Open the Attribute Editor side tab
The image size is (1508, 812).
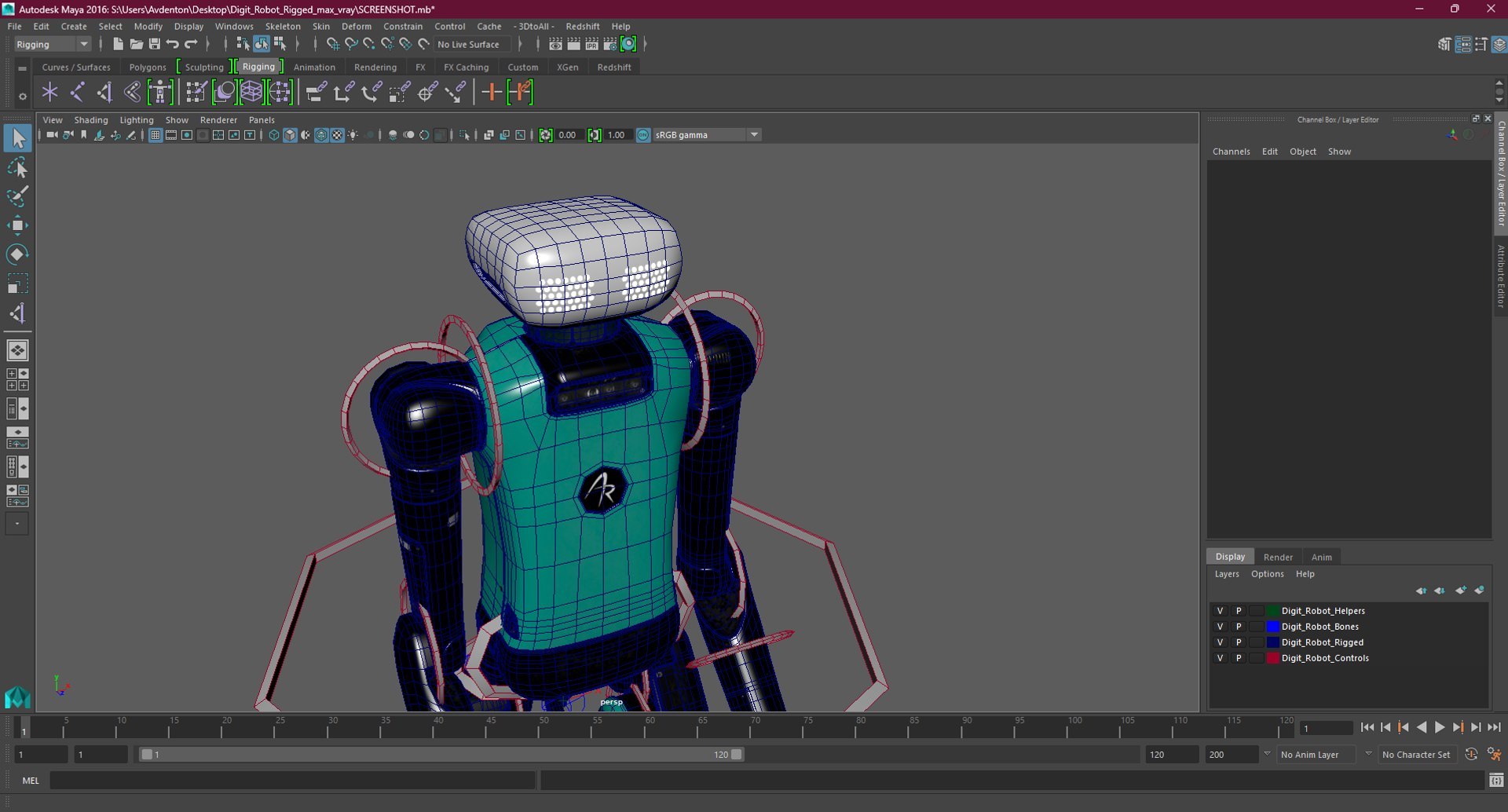(1500, 276)
